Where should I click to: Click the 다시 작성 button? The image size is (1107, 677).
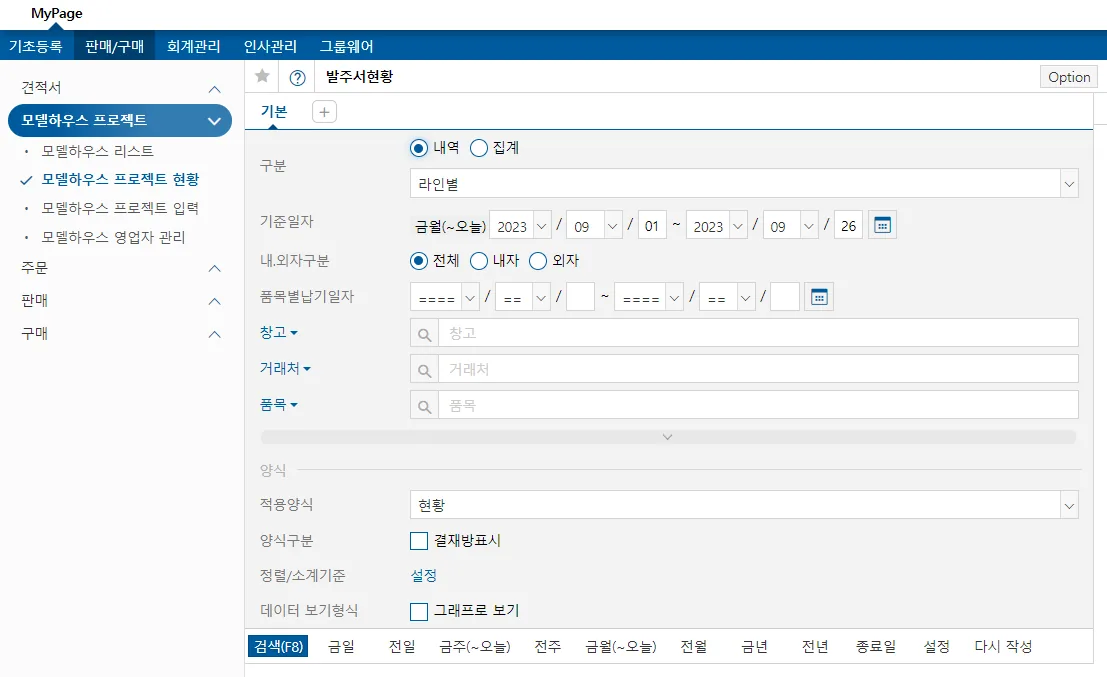tap(1003, 646)
